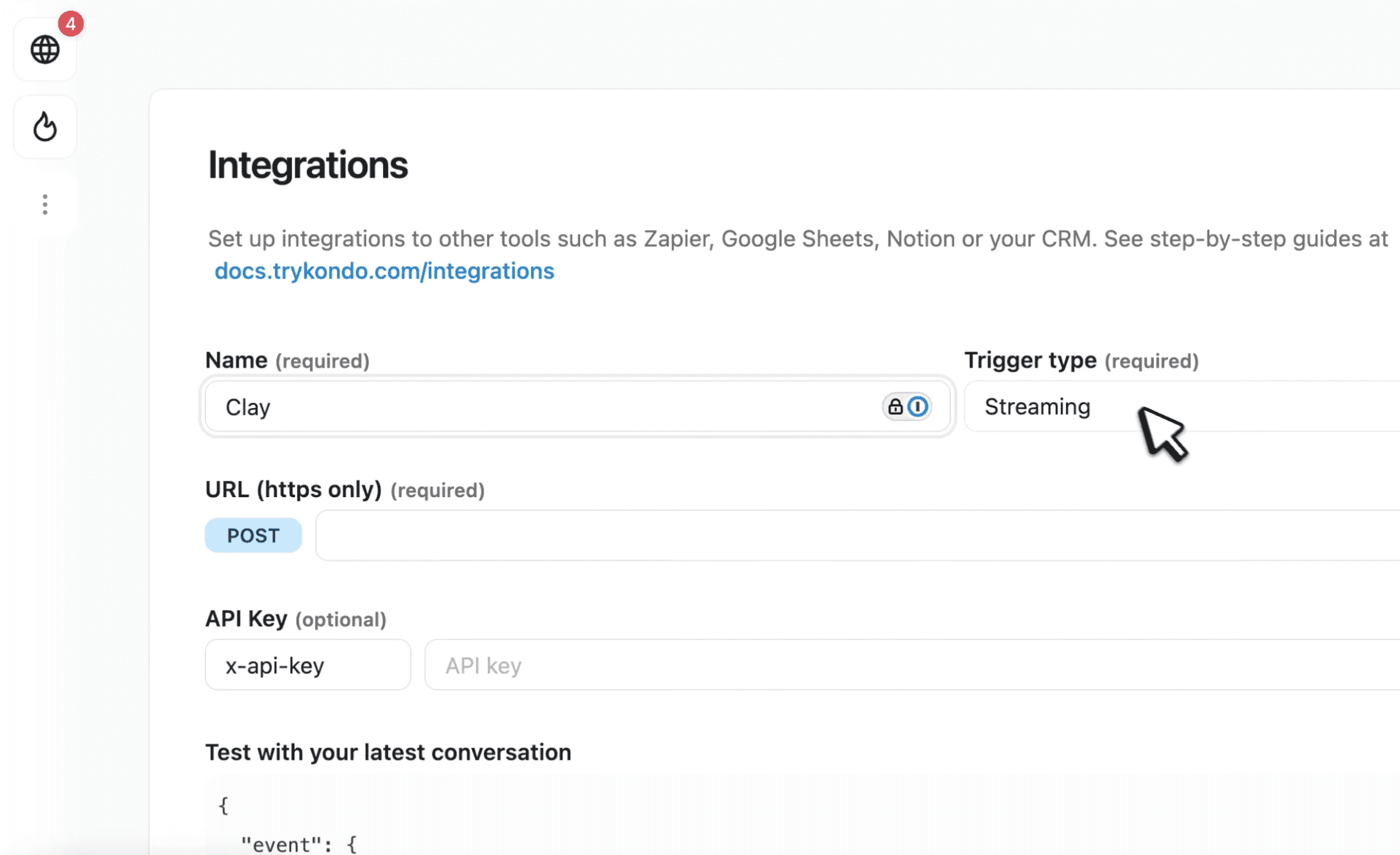
Task: Click the padlock icon in Name field
Action: pyautogui.click(x=895, y=407)
